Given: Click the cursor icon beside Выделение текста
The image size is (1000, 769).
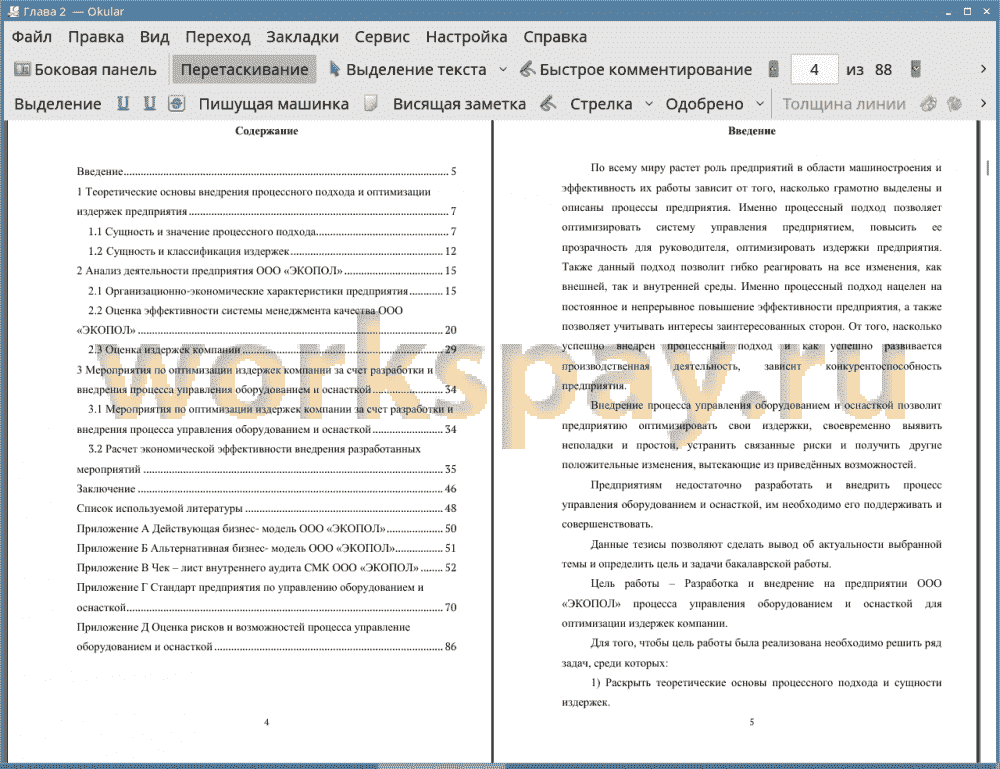Looking at the screenshot, I should (x=334, y=69).
